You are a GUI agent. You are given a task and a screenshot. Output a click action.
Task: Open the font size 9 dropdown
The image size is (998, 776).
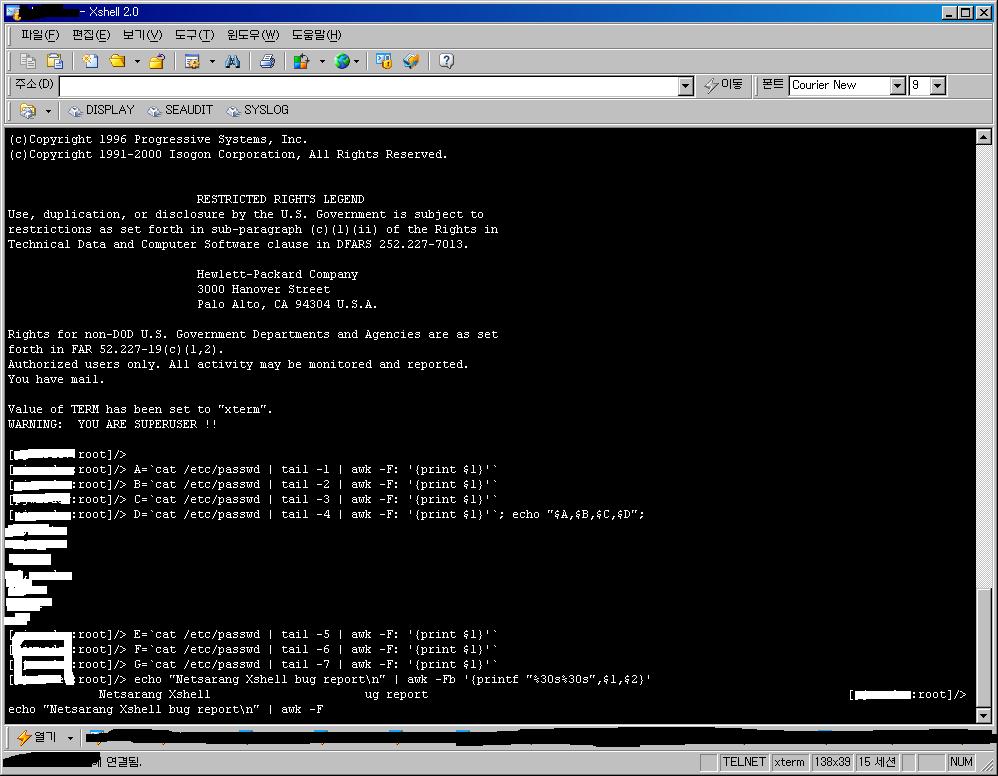coord(937,86)
